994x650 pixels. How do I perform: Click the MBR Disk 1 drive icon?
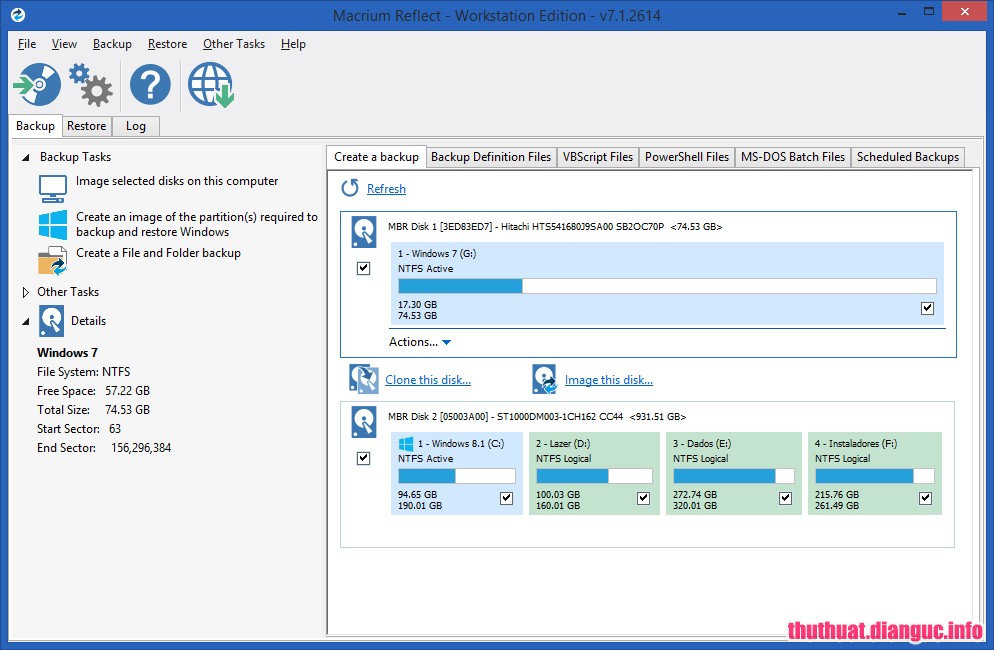364,232
